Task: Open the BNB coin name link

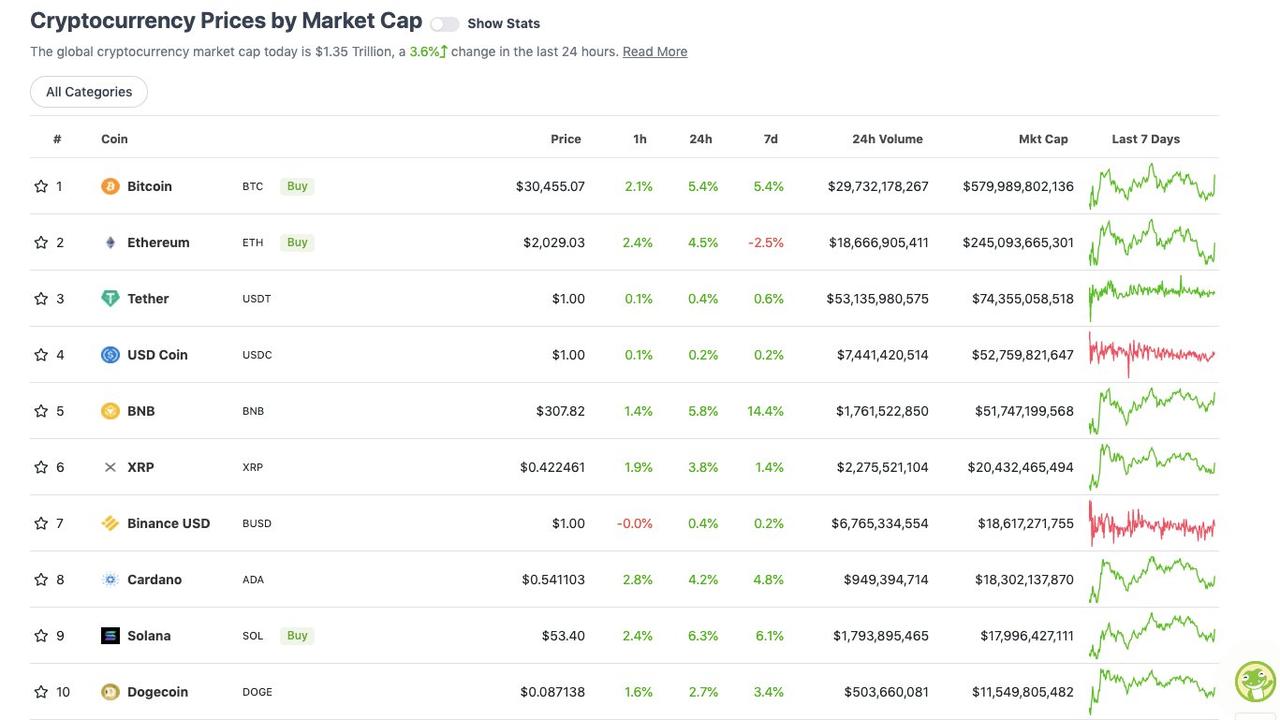Action: (141, 411)
